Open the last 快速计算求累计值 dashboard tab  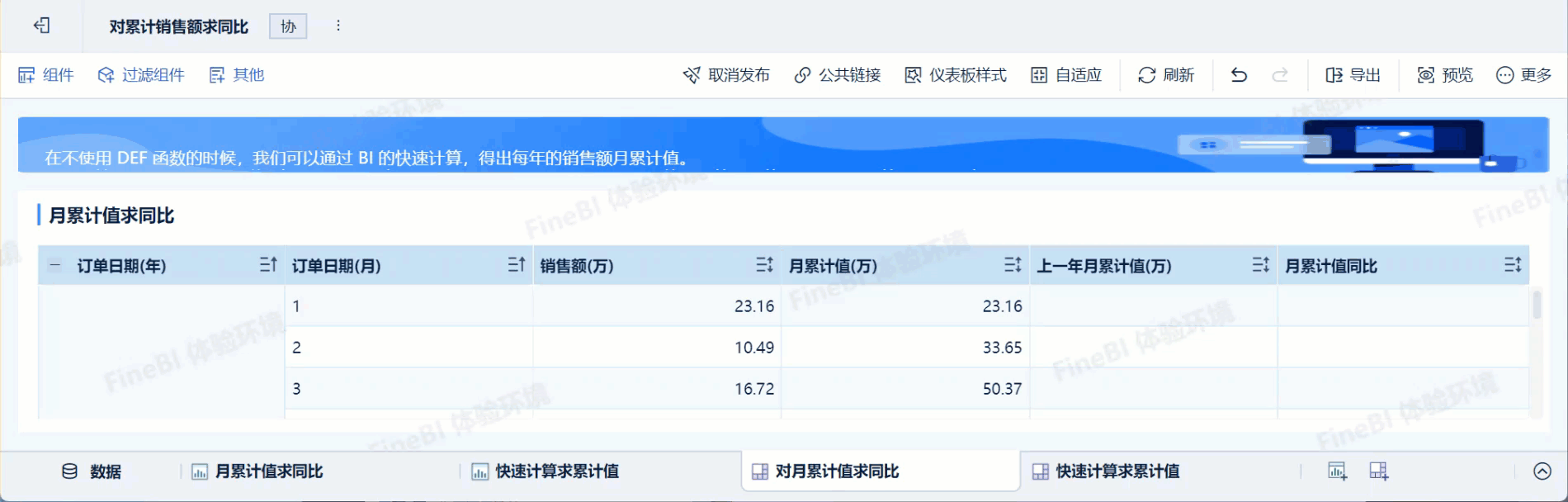coord(1106,471)
